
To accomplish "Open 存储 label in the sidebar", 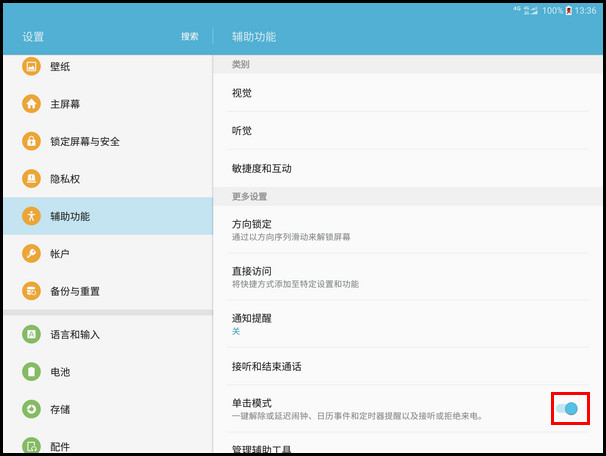I will pyautogui.click(x=60, y=409).
